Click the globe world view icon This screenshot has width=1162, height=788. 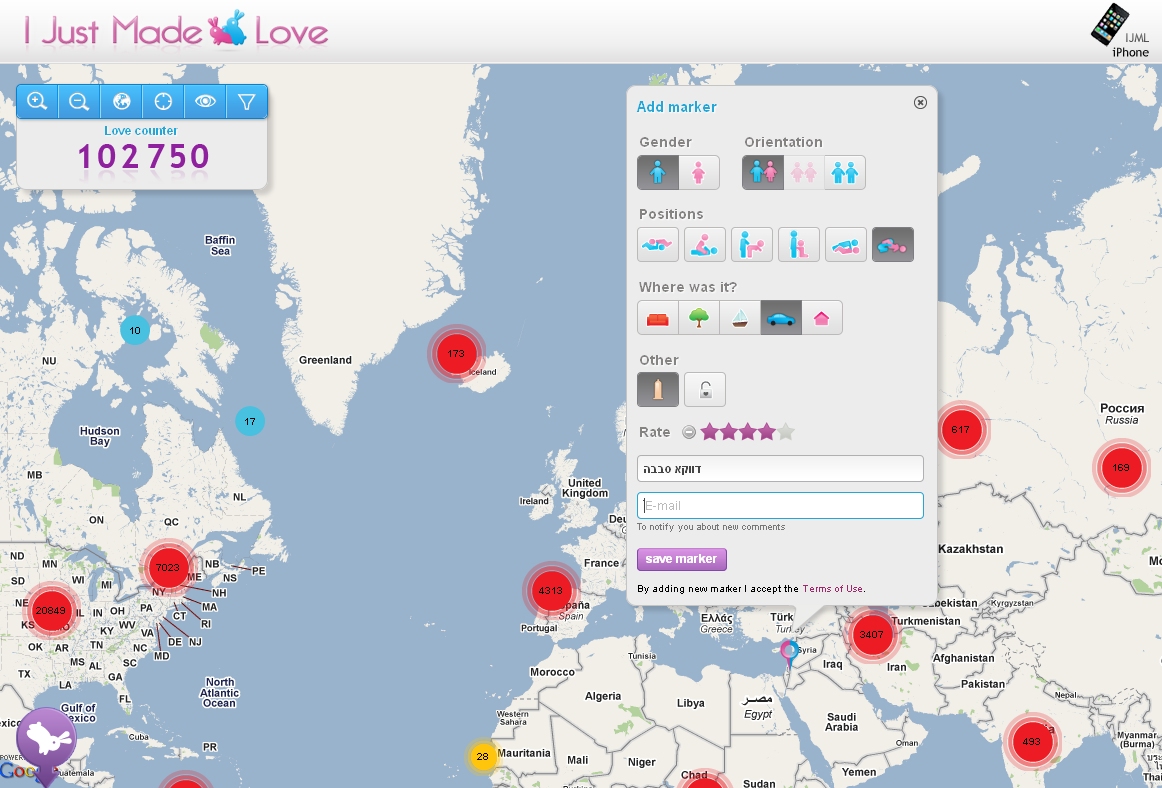(x=121, y=101)
